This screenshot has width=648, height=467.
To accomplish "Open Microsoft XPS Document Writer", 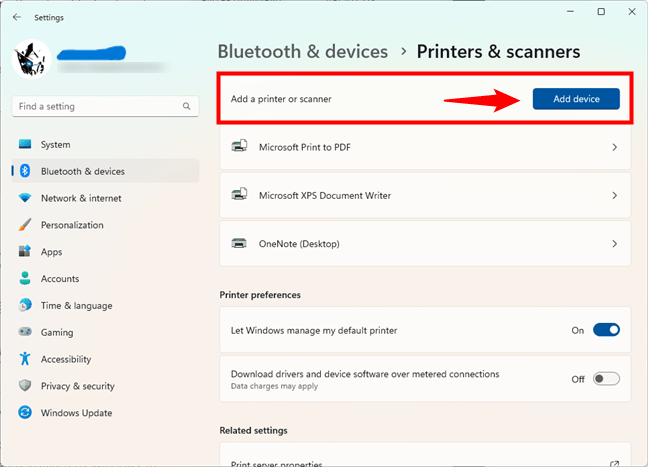I will (x=425, y=195).
